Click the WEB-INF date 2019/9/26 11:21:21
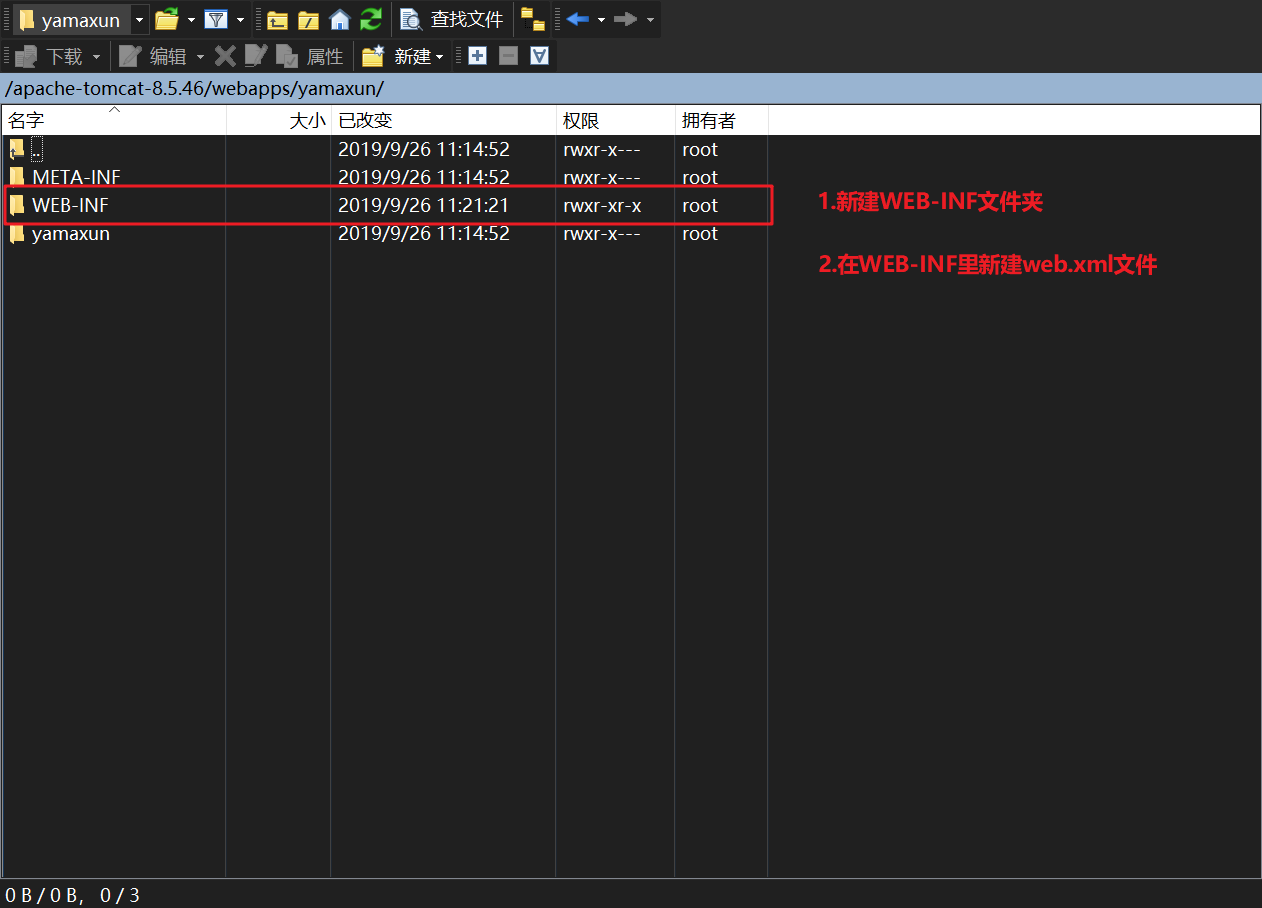Viewport: 1262px width, 908px height. (424, 205)
